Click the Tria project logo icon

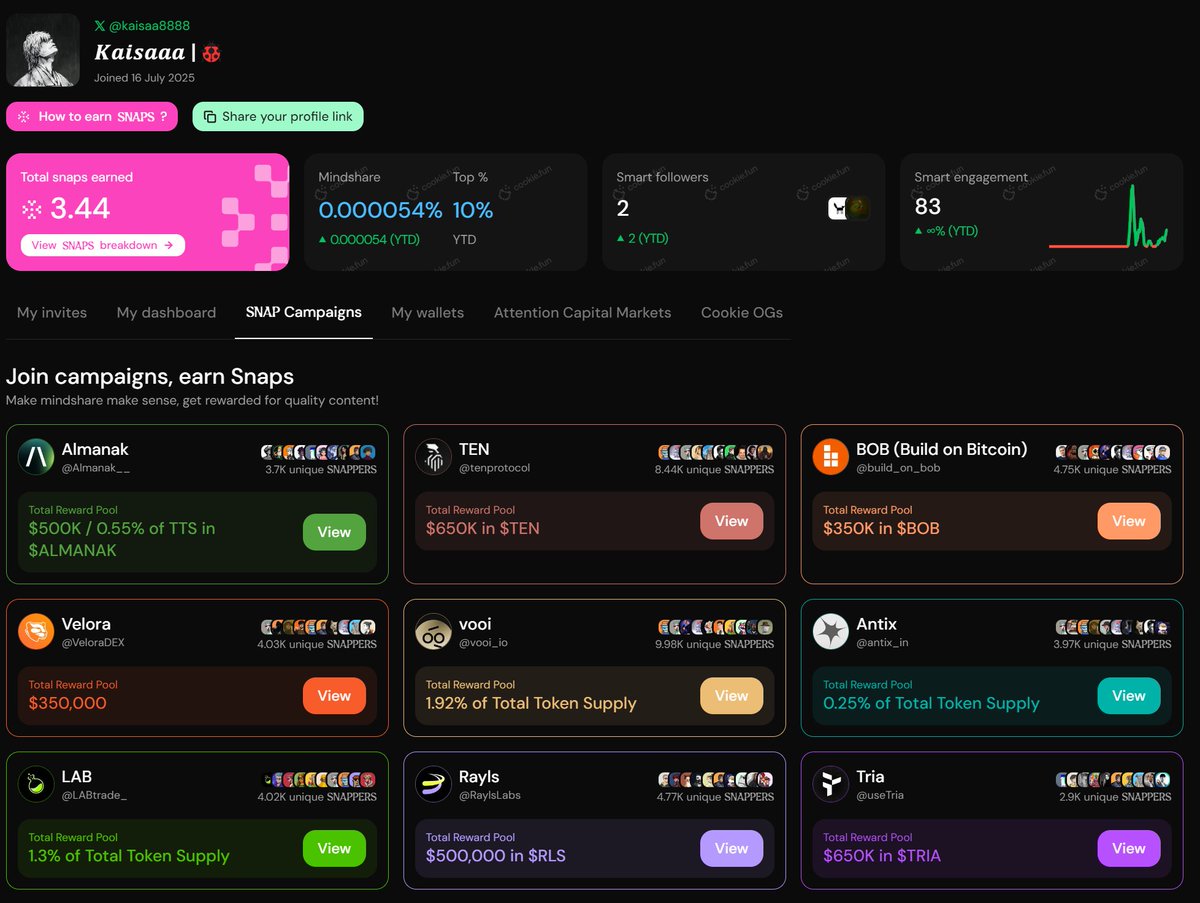[x=831, y=784]
